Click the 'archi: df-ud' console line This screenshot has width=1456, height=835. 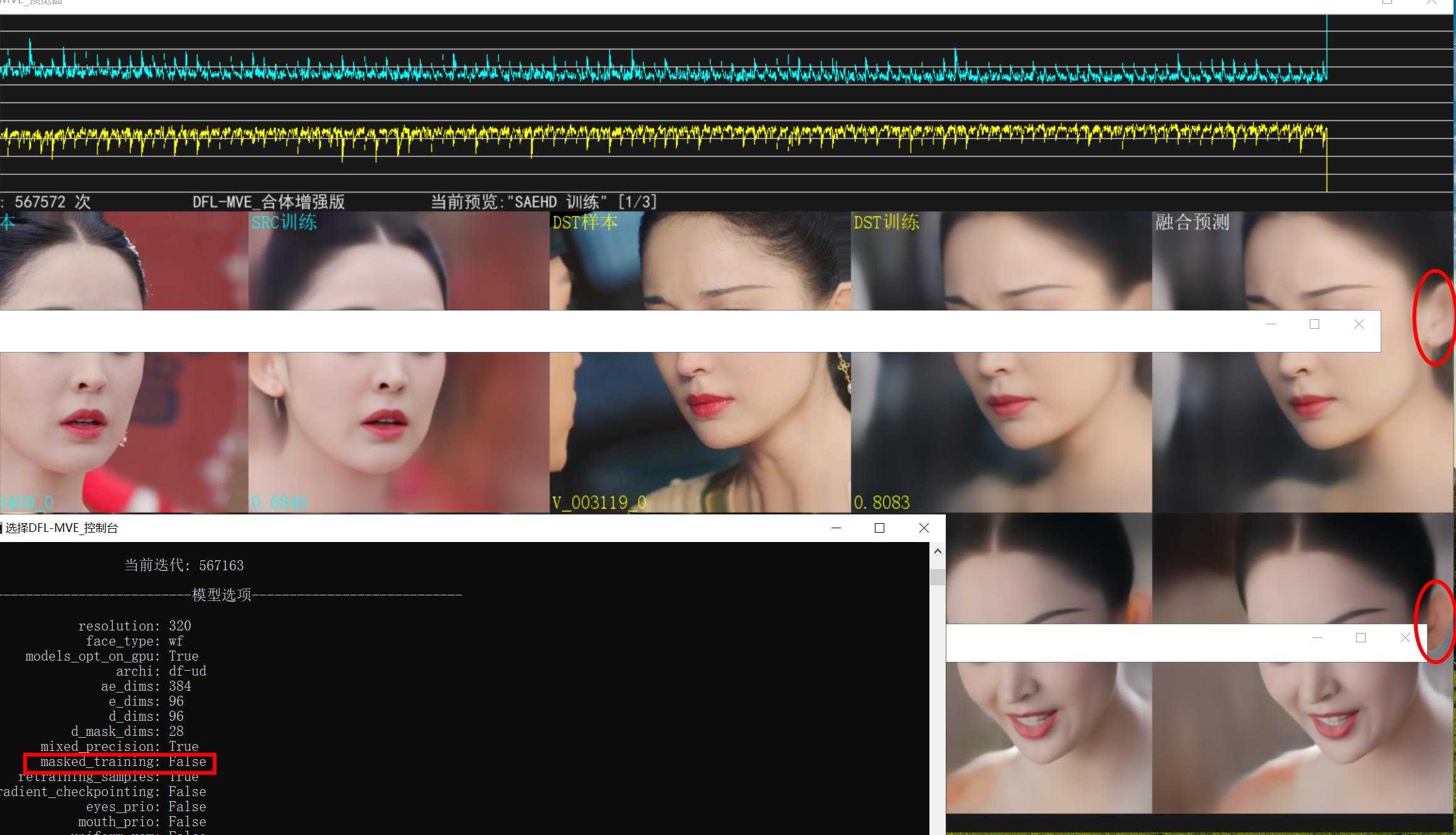click(161, 671)
